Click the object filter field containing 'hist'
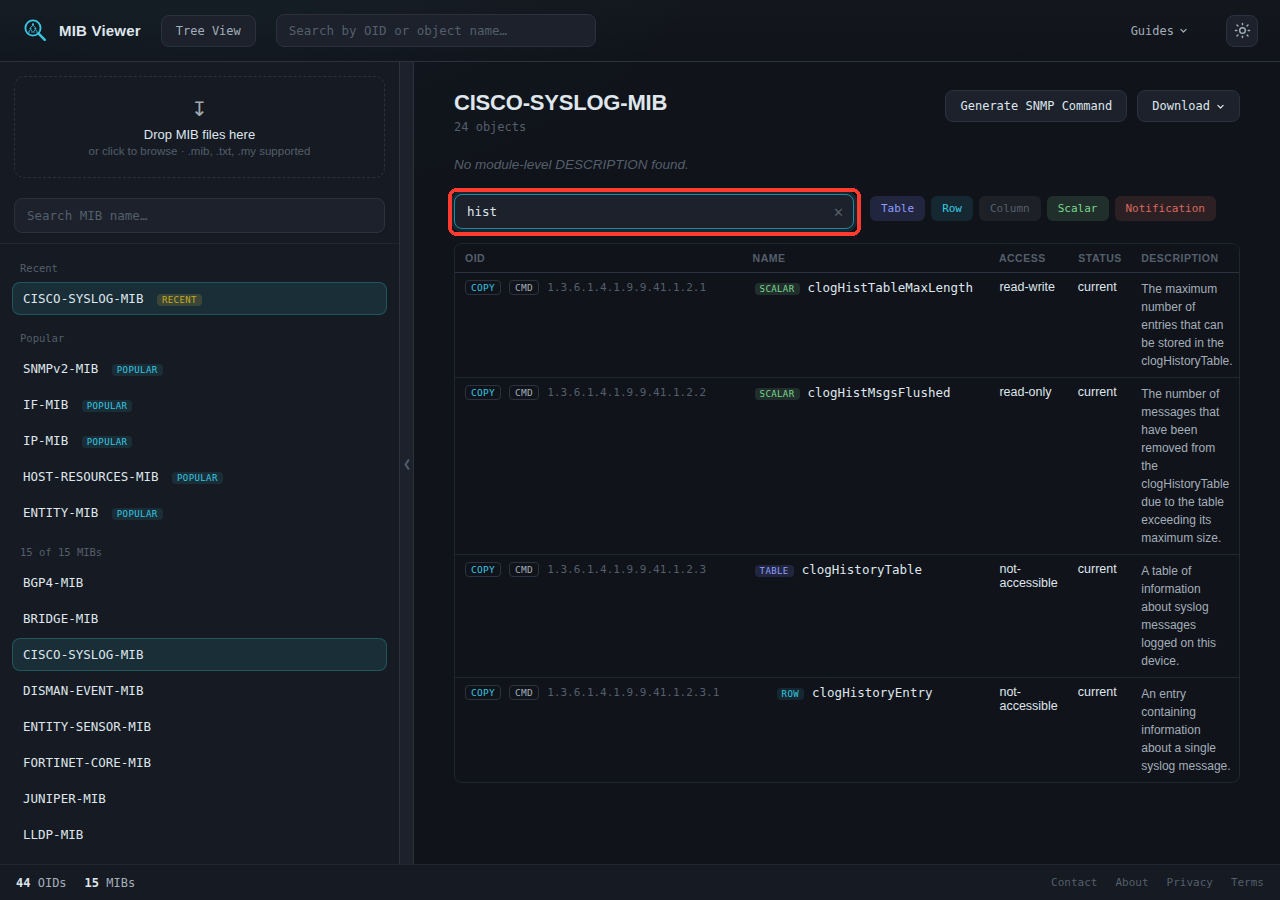Screen dimensions: 1280x900 coord(654,212)
